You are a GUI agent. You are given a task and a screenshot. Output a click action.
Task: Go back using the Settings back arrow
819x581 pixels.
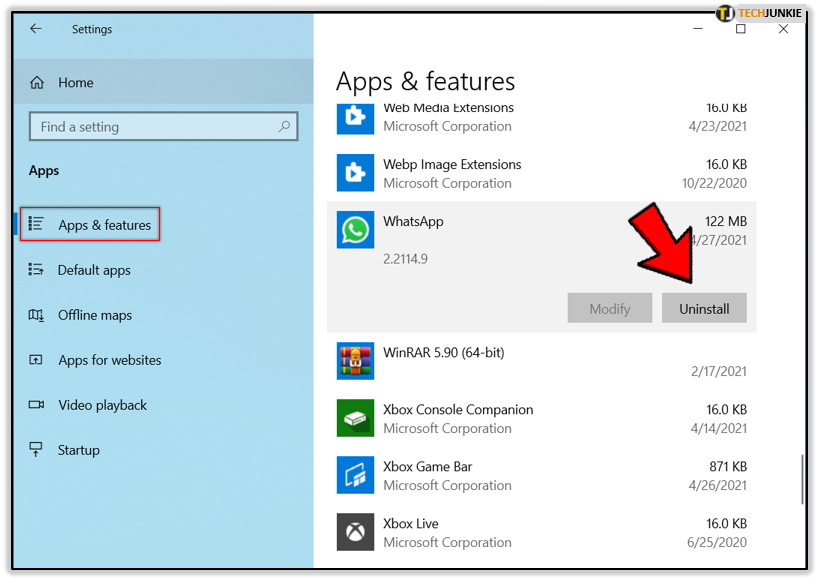coord(36,29)
